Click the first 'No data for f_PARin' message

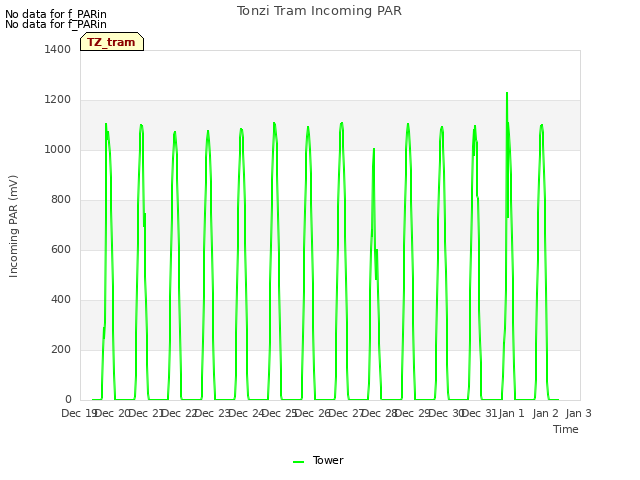[56, 14]
